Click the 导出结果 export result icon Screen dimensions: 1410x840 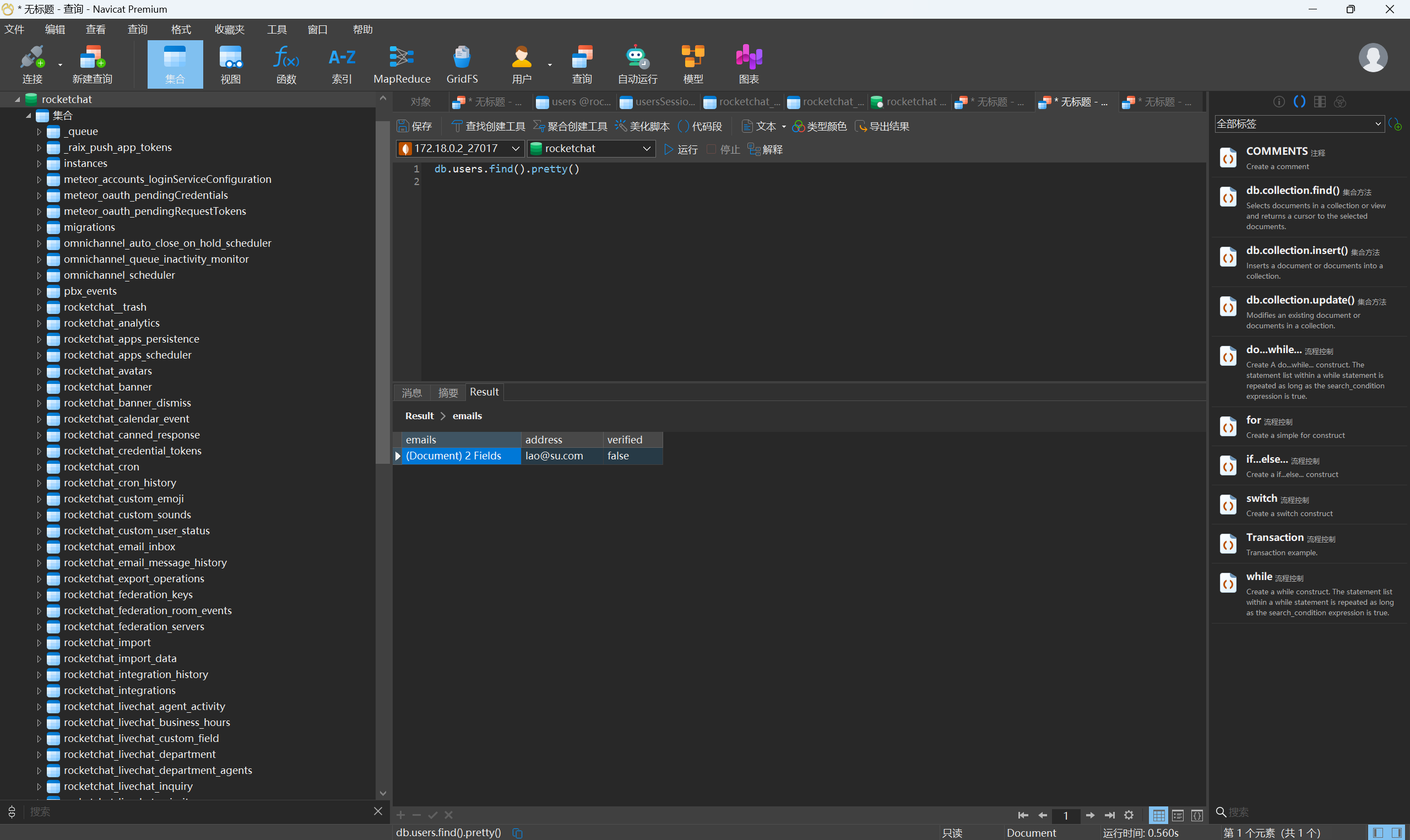(x=882, y=126)
